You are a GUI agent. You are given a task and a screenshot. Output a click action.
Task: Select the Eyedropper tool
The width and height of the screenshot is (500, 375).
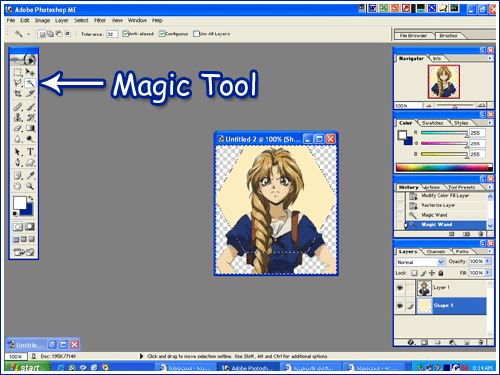pyautogui.click(x=30, y=175)
